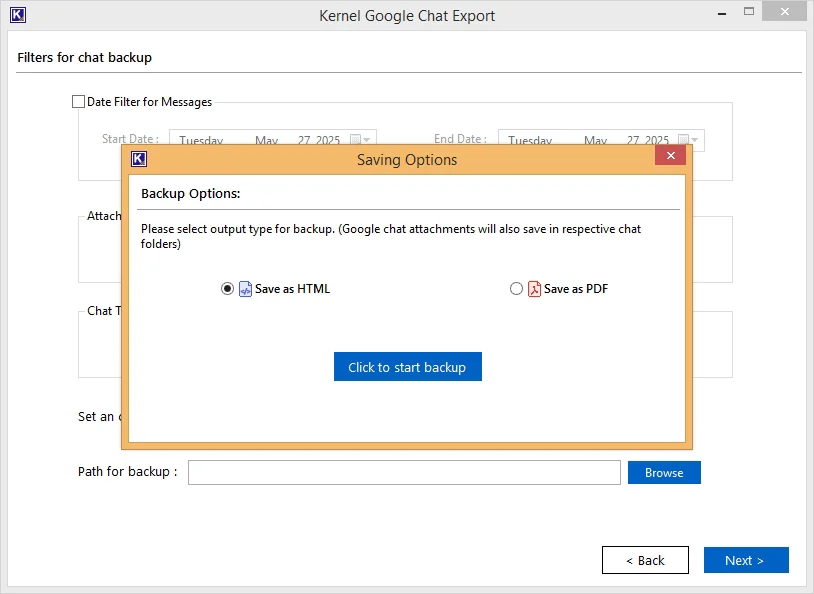Start the backup with Click to start backup
The width and height of the screenshot is (814, 594).
[x=408, y=367]
